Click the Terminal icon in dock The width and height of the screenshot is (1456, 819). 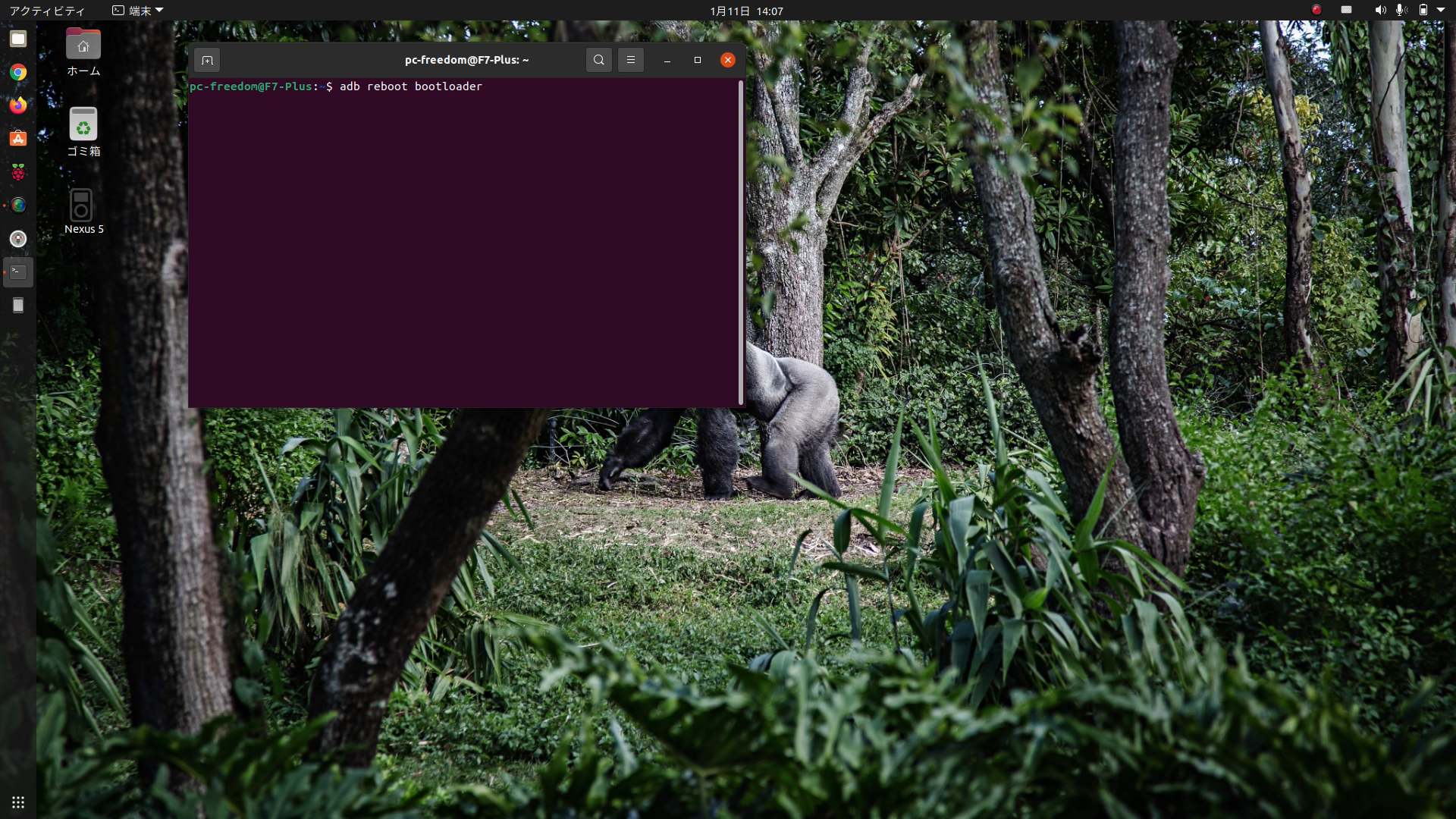pos(18,272)
